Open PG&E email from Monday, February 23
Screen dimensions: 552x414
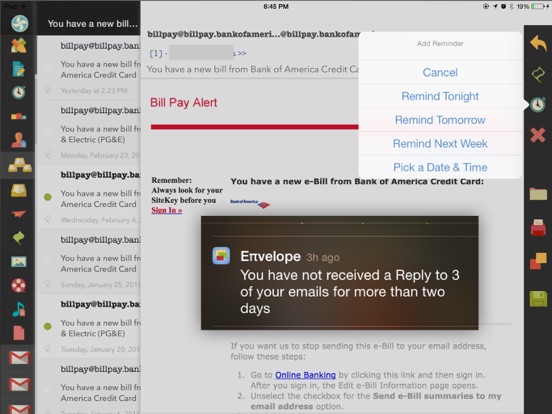click(x=89, y=132)
